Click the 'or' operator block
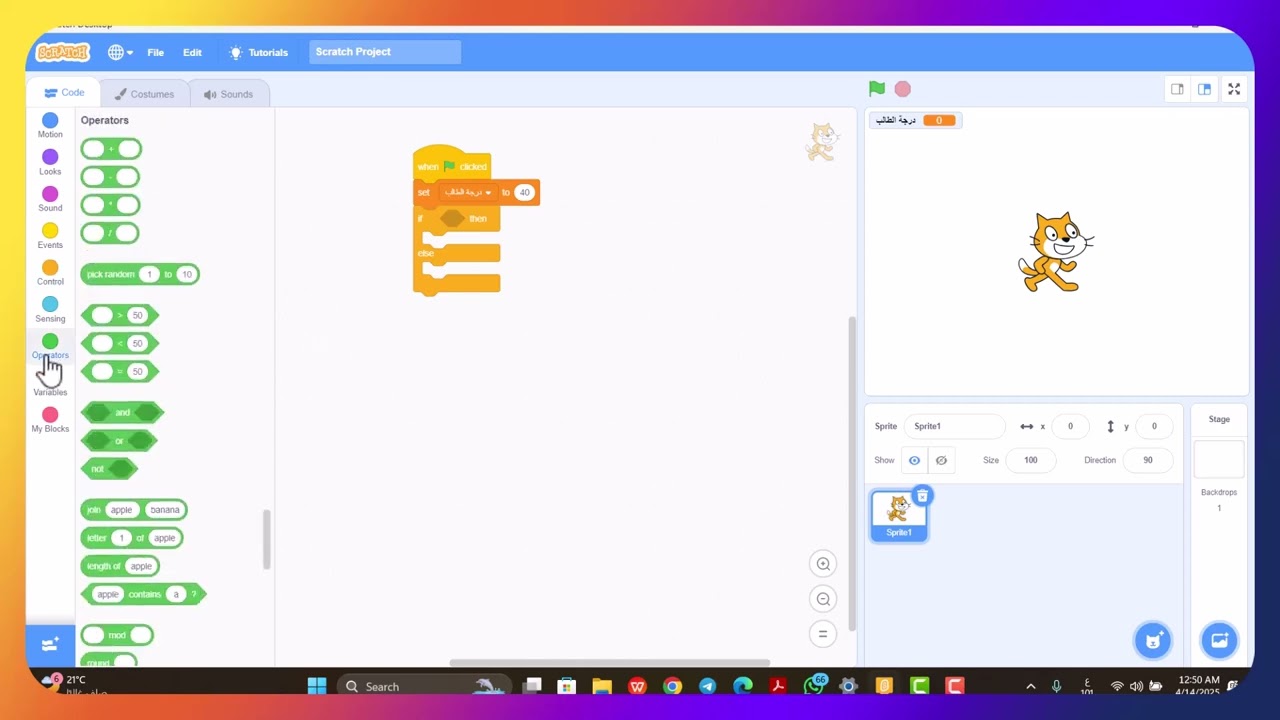 (119, 440)
